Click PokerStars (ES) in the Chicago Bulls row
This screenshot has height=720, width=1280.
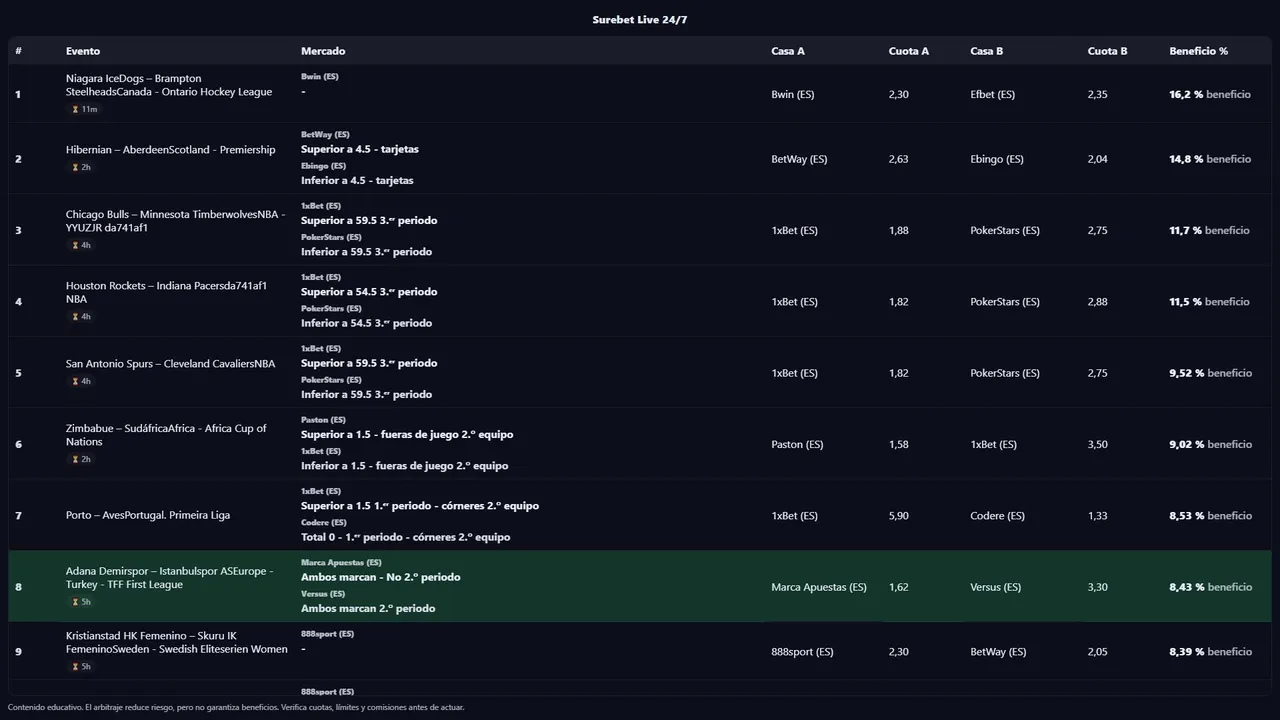[x=1004, y=230]
